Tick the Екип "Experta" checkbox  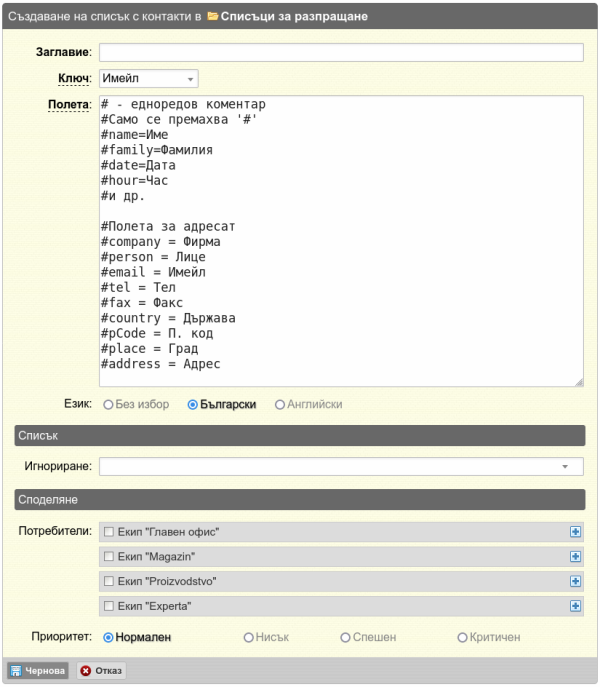(109, 606)
